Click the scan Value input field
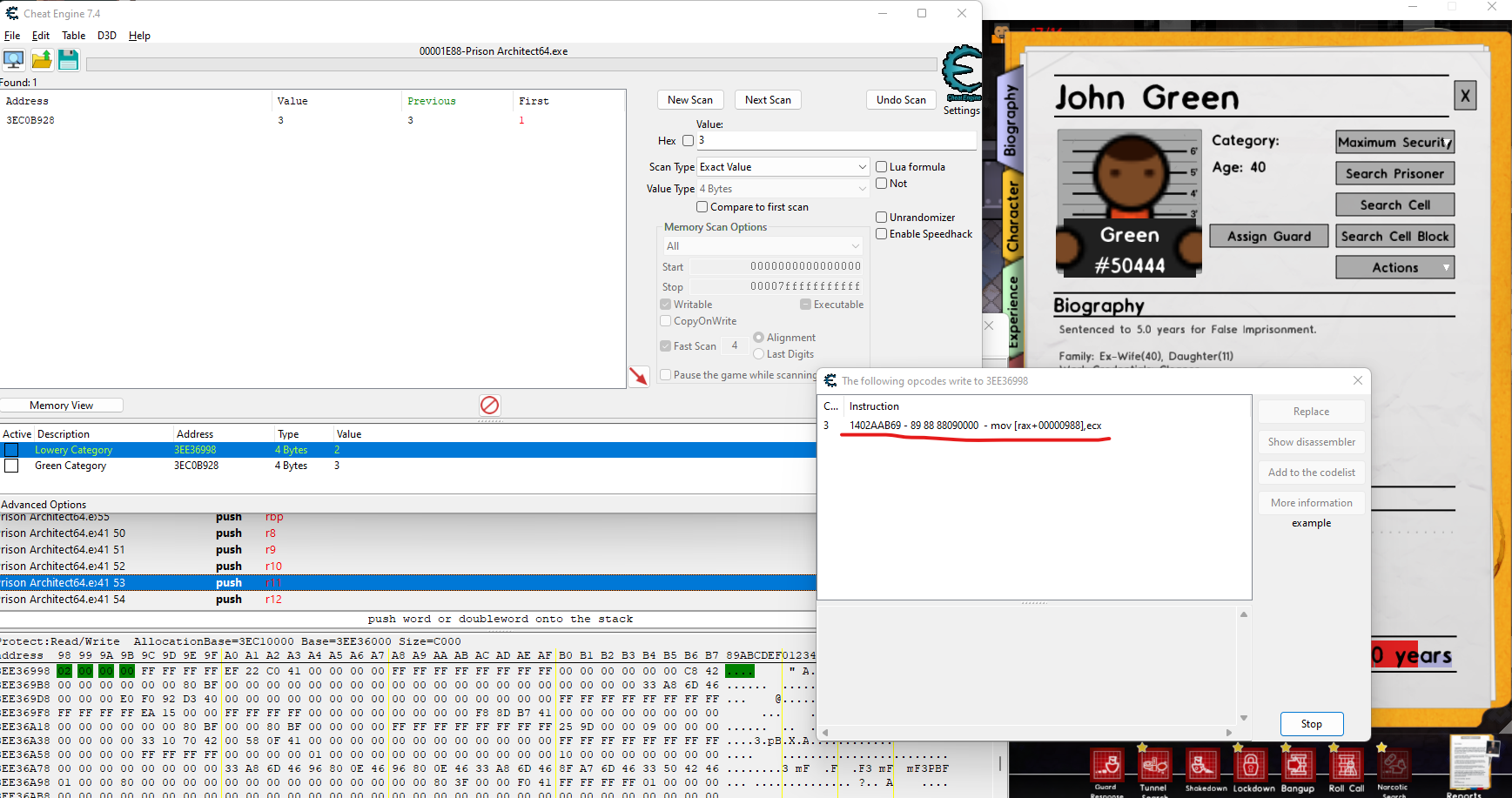 point(835,141)
